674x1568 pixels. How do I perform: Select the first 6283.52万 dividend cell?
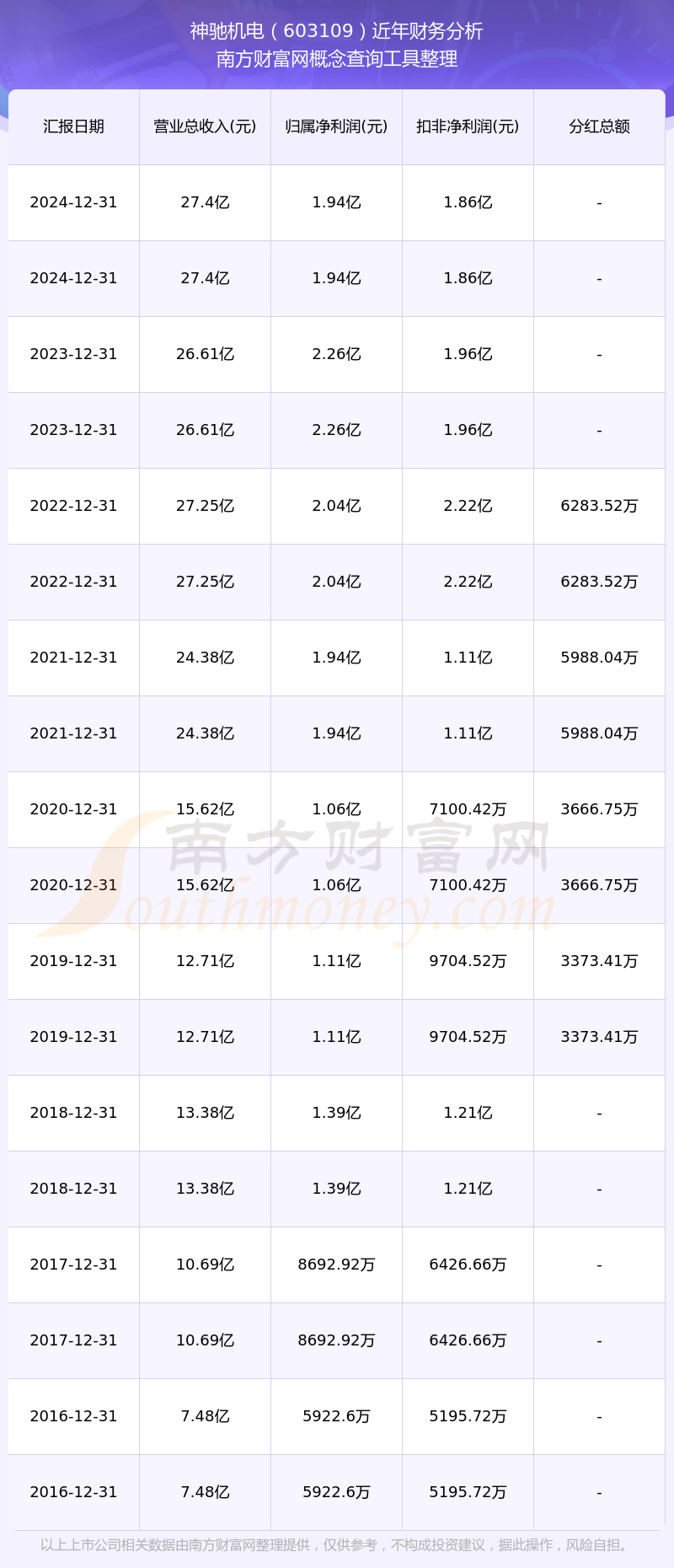tap(599, 506)
